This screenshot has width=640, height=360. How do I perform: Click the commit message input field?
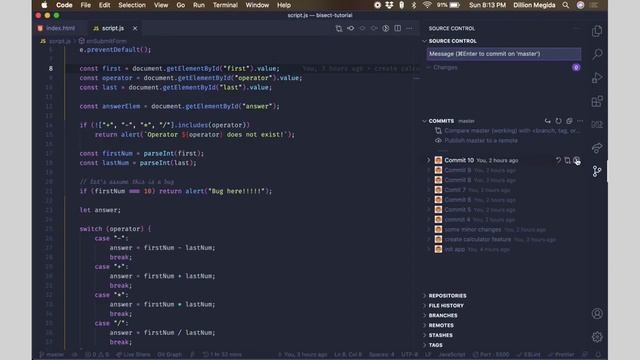[x=504, y=54]
